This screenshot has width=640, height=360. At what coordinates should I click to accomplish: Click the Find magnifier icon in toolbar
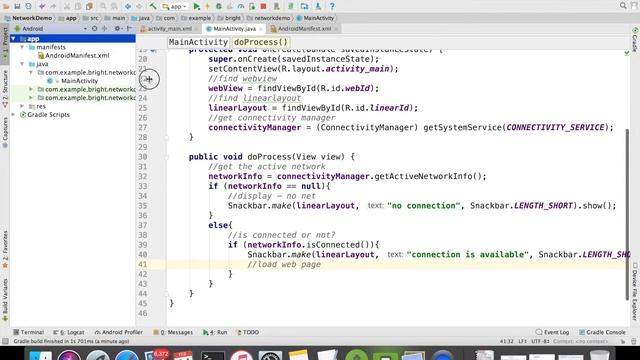(x=103, y=6)
